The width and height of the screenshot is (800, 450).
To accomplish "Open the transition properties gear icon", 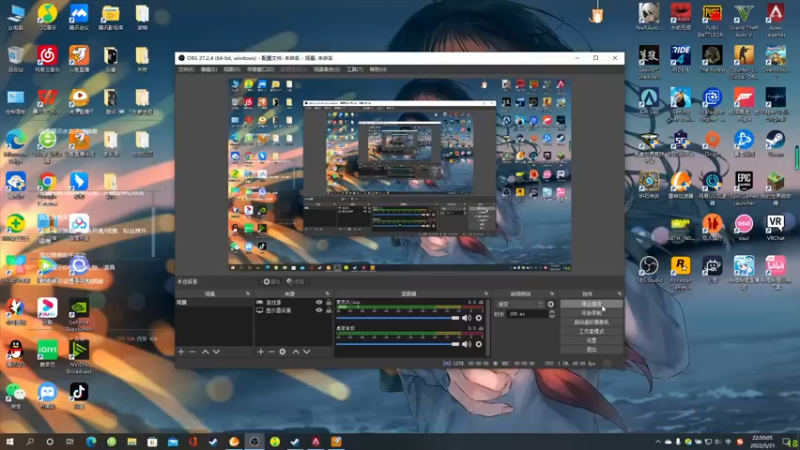I will 551,304.
